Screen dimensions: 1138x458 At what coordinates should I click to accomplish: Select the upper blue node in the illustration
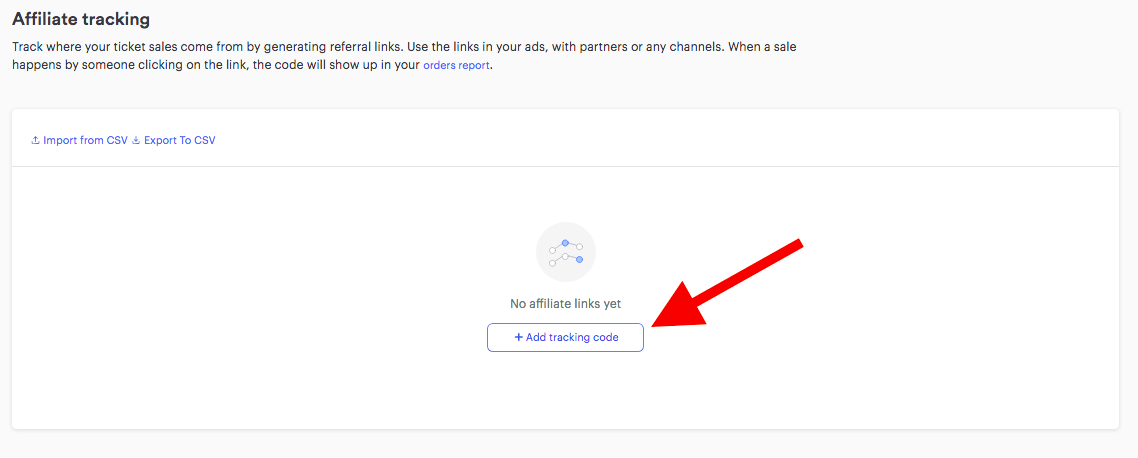565,242
